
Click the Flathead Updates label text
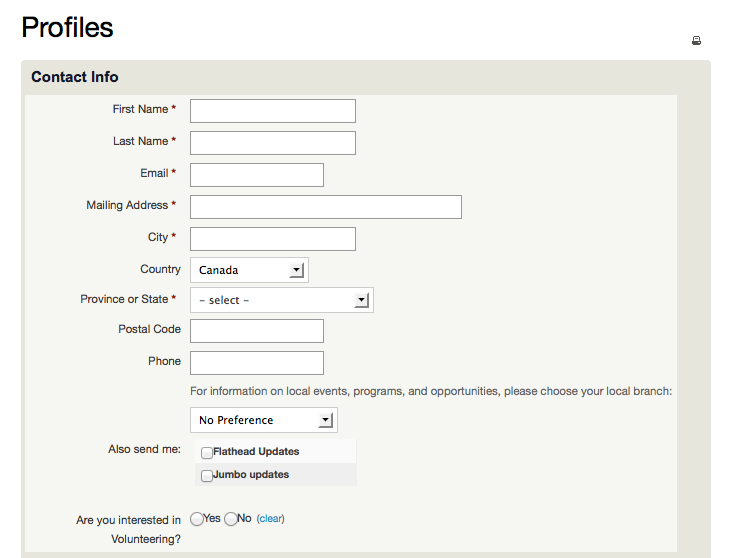(256, 451)
